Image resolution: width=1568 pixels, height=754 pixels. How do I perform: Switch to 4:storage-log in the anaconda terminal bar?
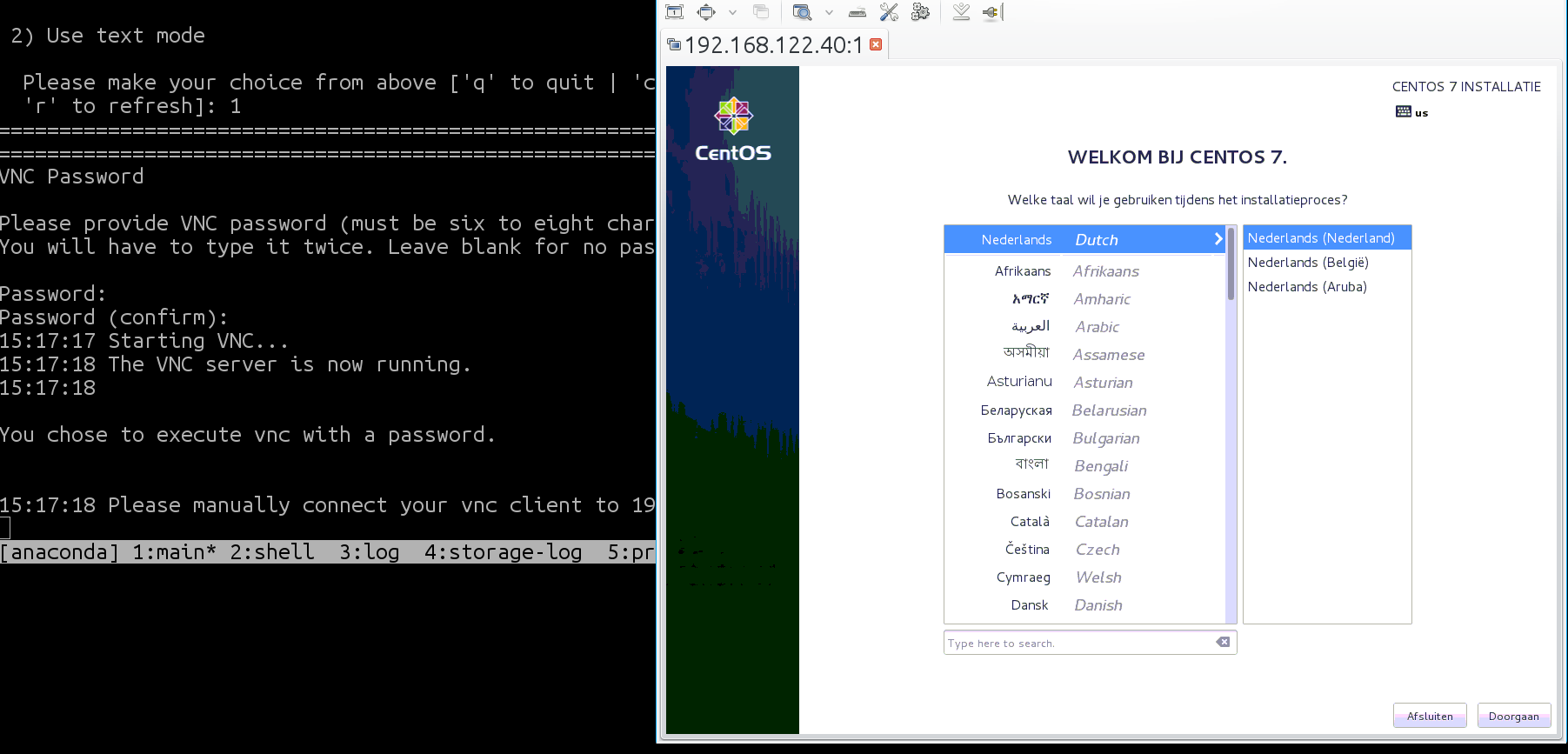coord(504,552)
